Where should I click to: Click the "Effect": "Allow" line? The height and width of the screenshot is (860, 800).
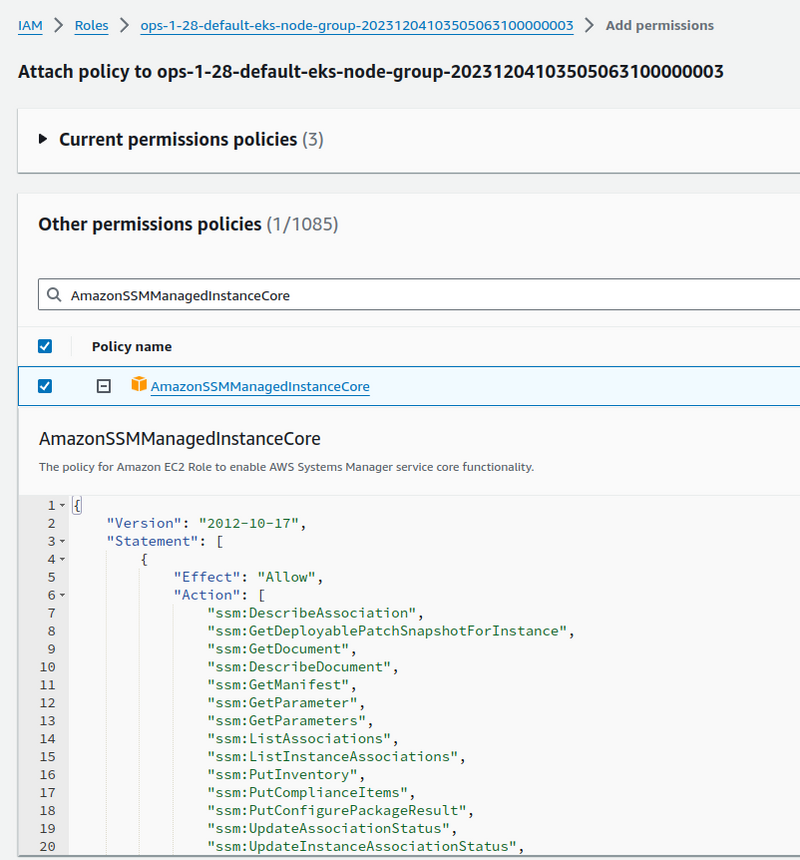click(248, 577)
